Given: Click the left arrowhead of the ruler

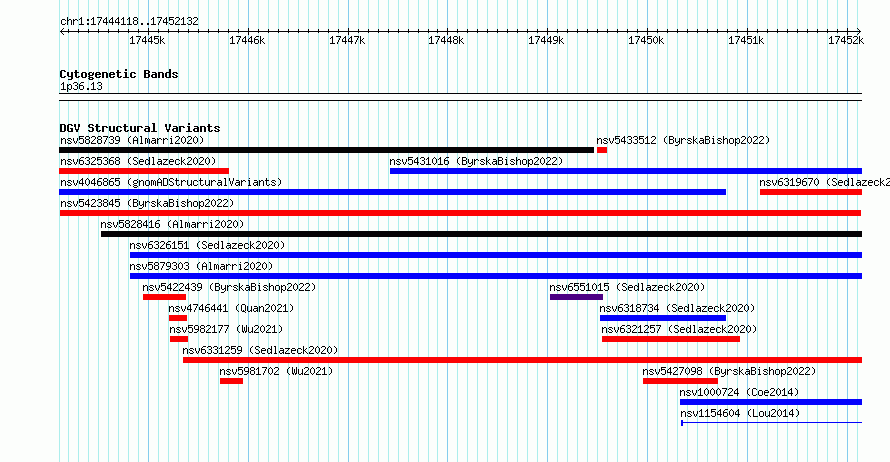Looking at the screenshot, I should 62,31.
